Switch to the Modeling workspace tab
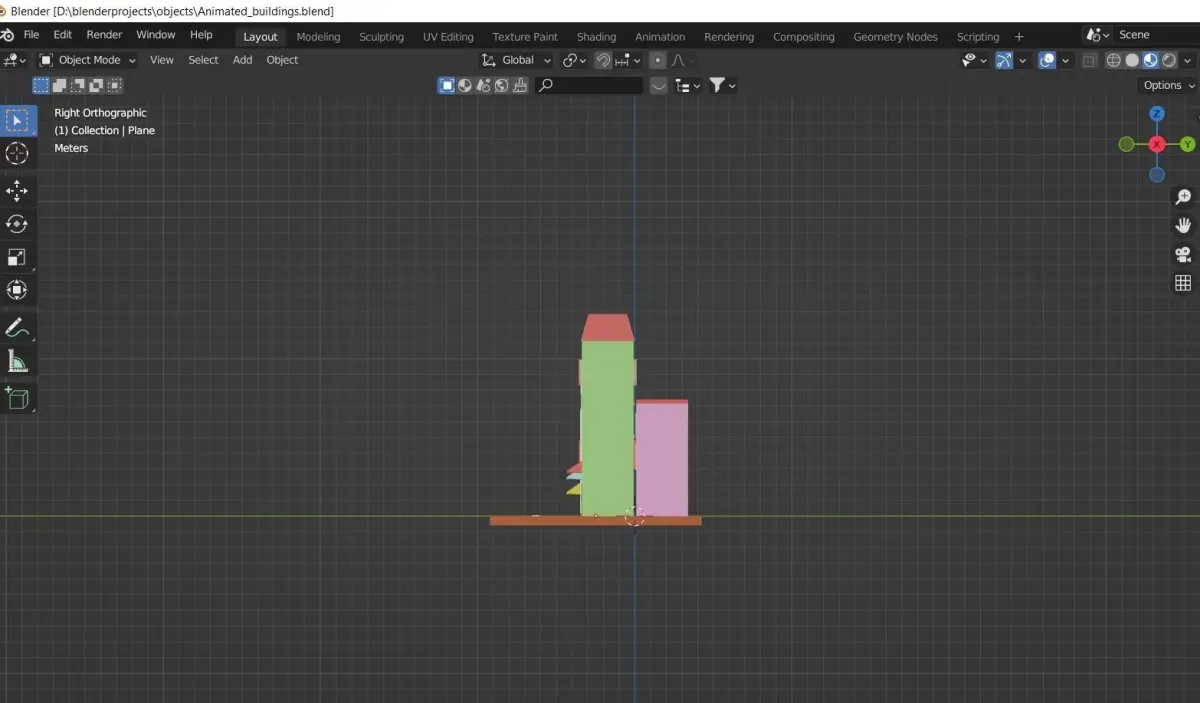Screen dimensions: 1200x703 [318, 37]
